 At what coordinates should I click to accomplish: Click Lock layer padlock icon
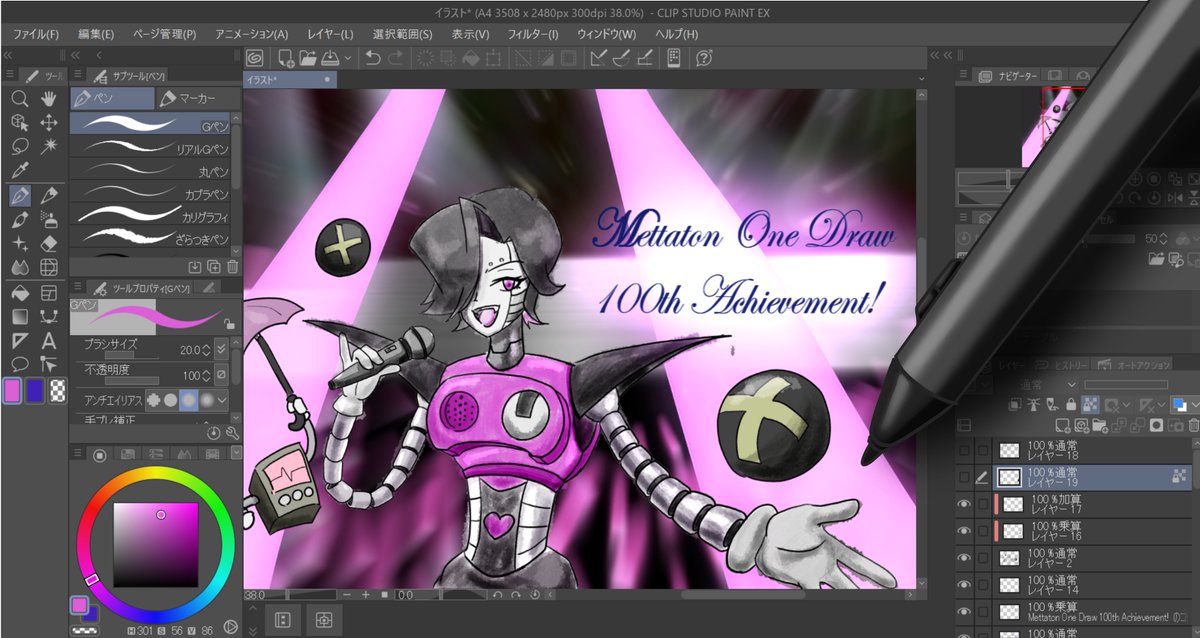(1073, 404)
